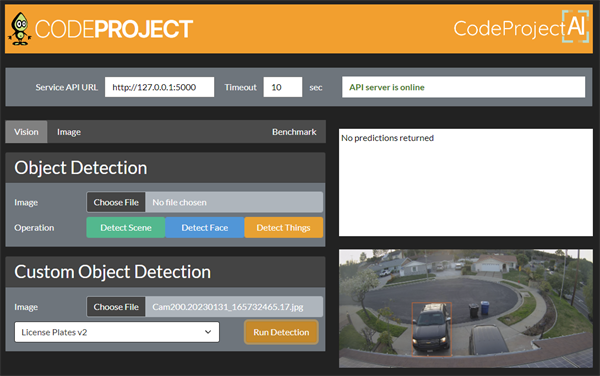Click the Service API URL label
600x376 pixels.
coord(67,87)
